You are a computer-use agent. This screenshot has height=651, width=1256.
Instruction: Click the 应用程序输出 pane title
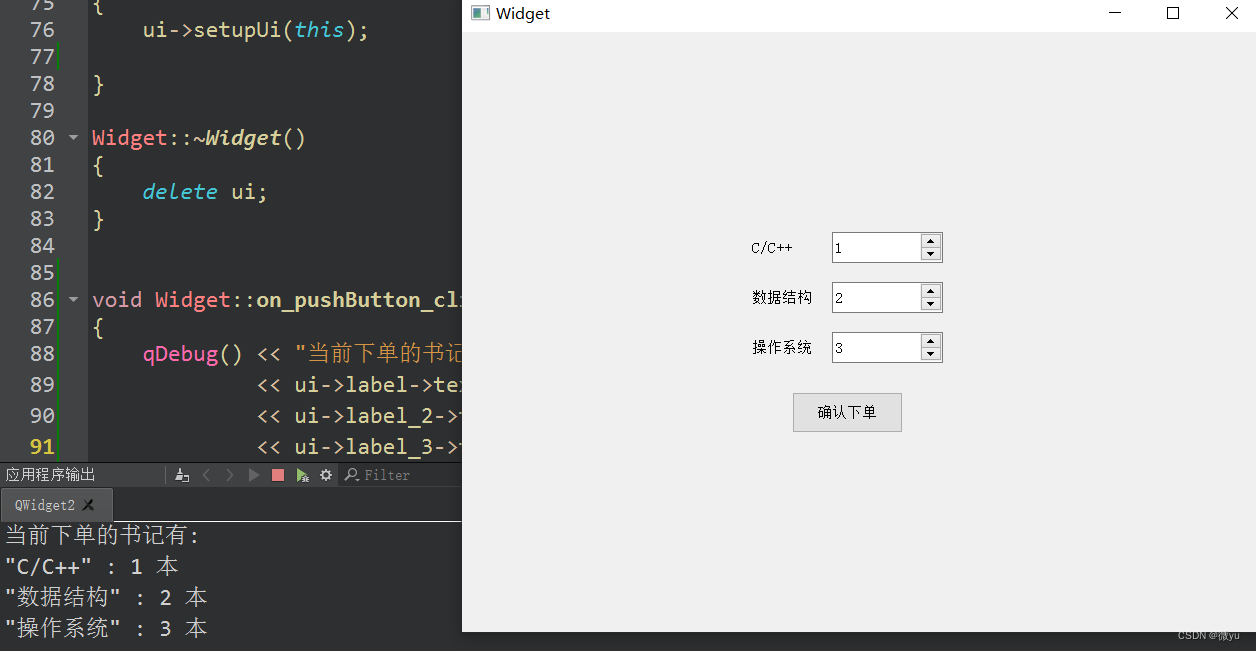point(51,475)
